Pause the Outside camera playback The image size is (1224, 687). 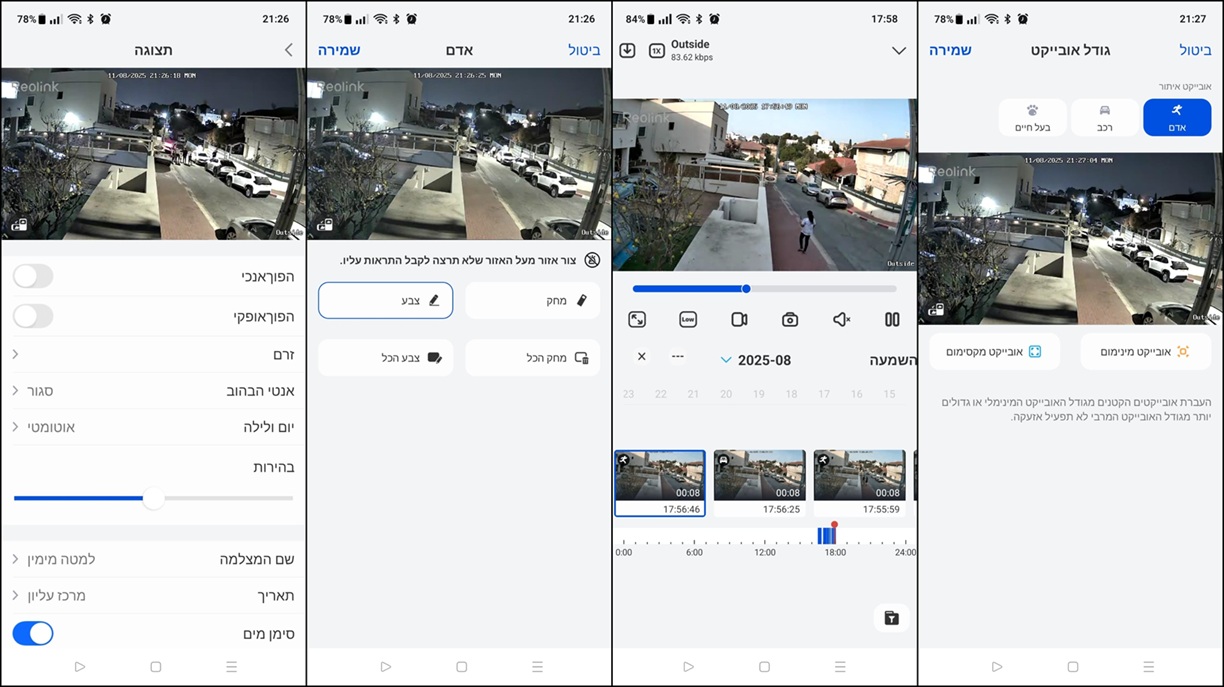point(892,320)
